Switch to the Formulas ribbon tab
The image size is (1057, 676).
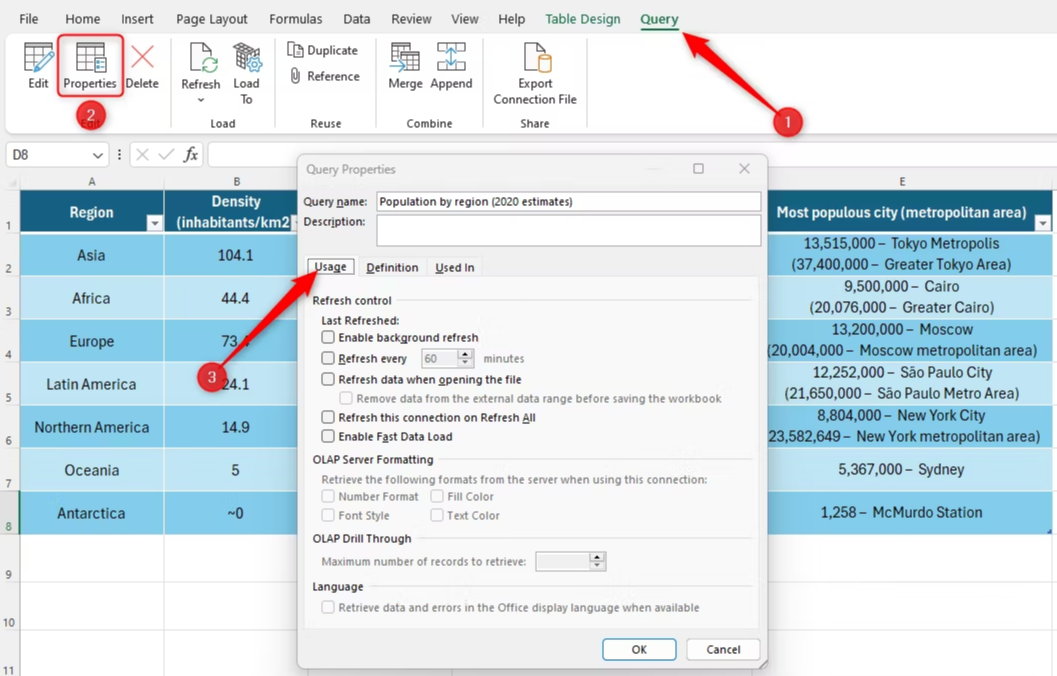click(295, 19)
